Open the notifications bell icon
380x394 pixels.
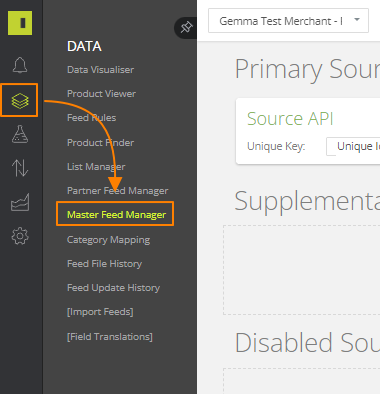(x=20, y=65)
